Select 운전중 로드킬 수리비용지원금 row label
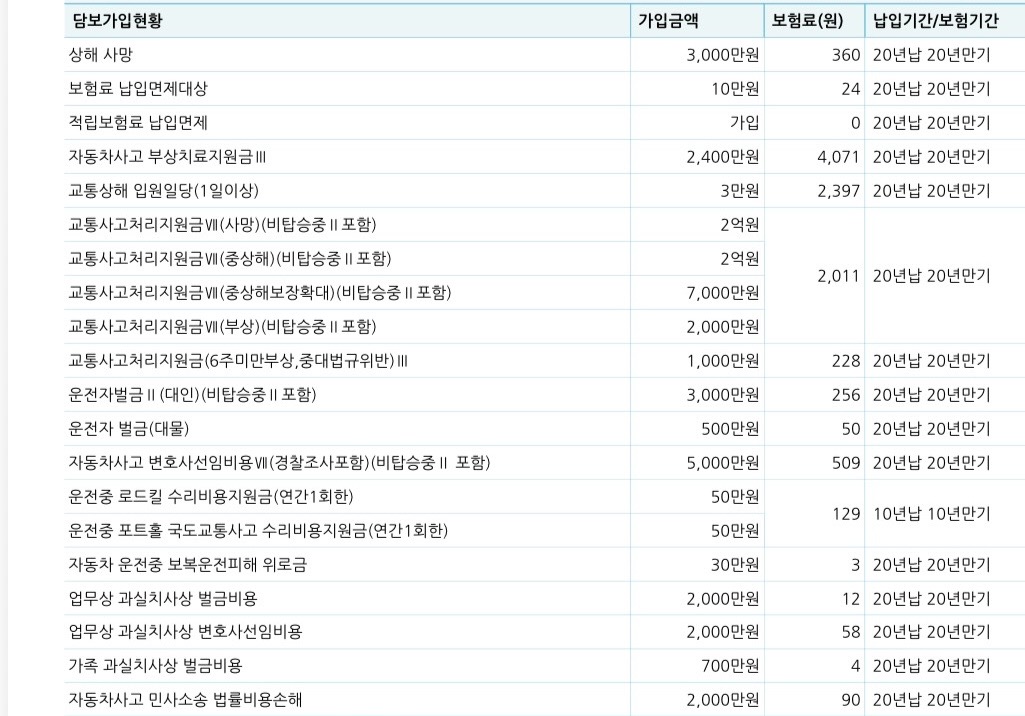 tap(210, 497)
